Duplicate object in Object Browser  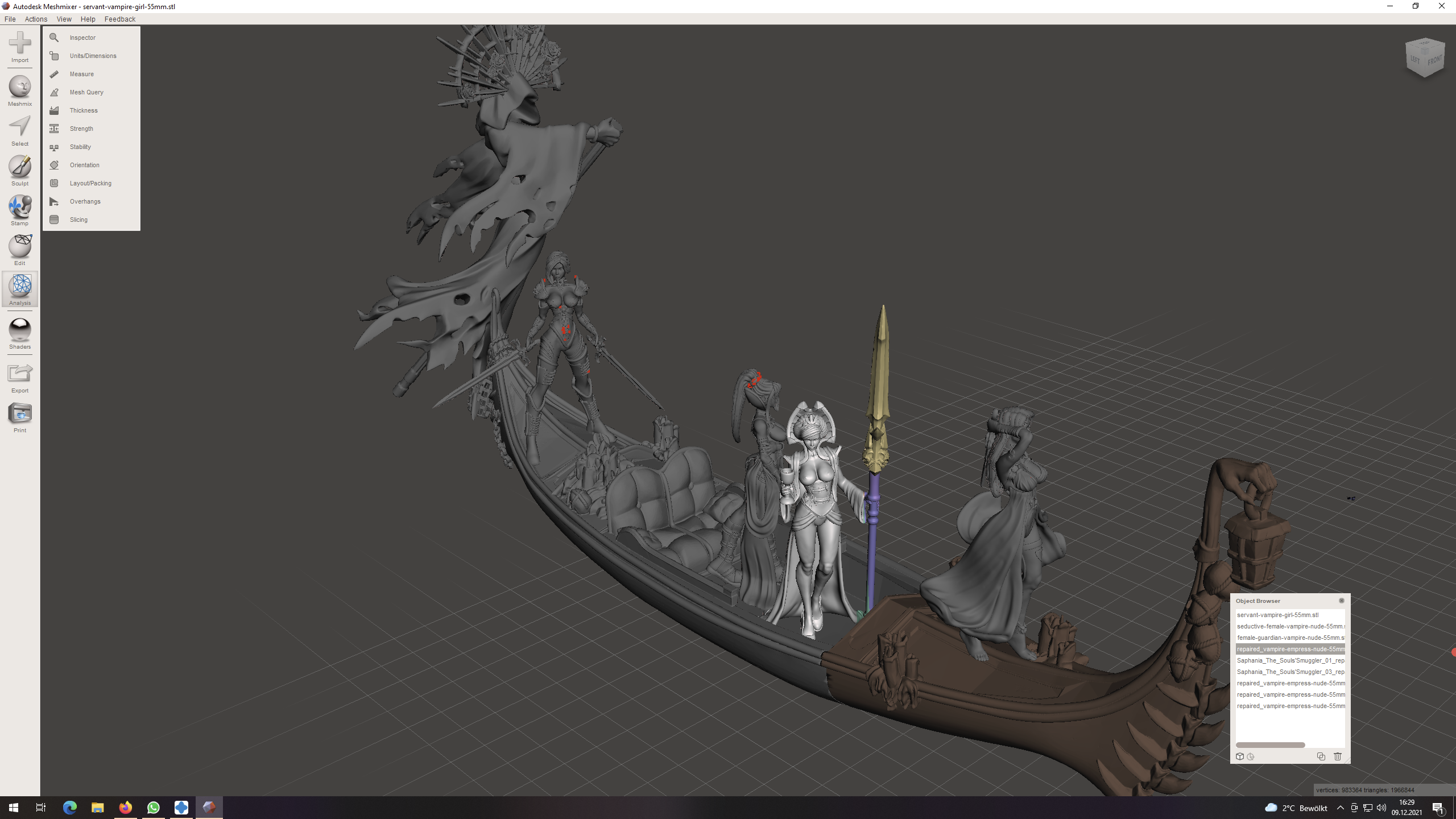[1321, 756]
